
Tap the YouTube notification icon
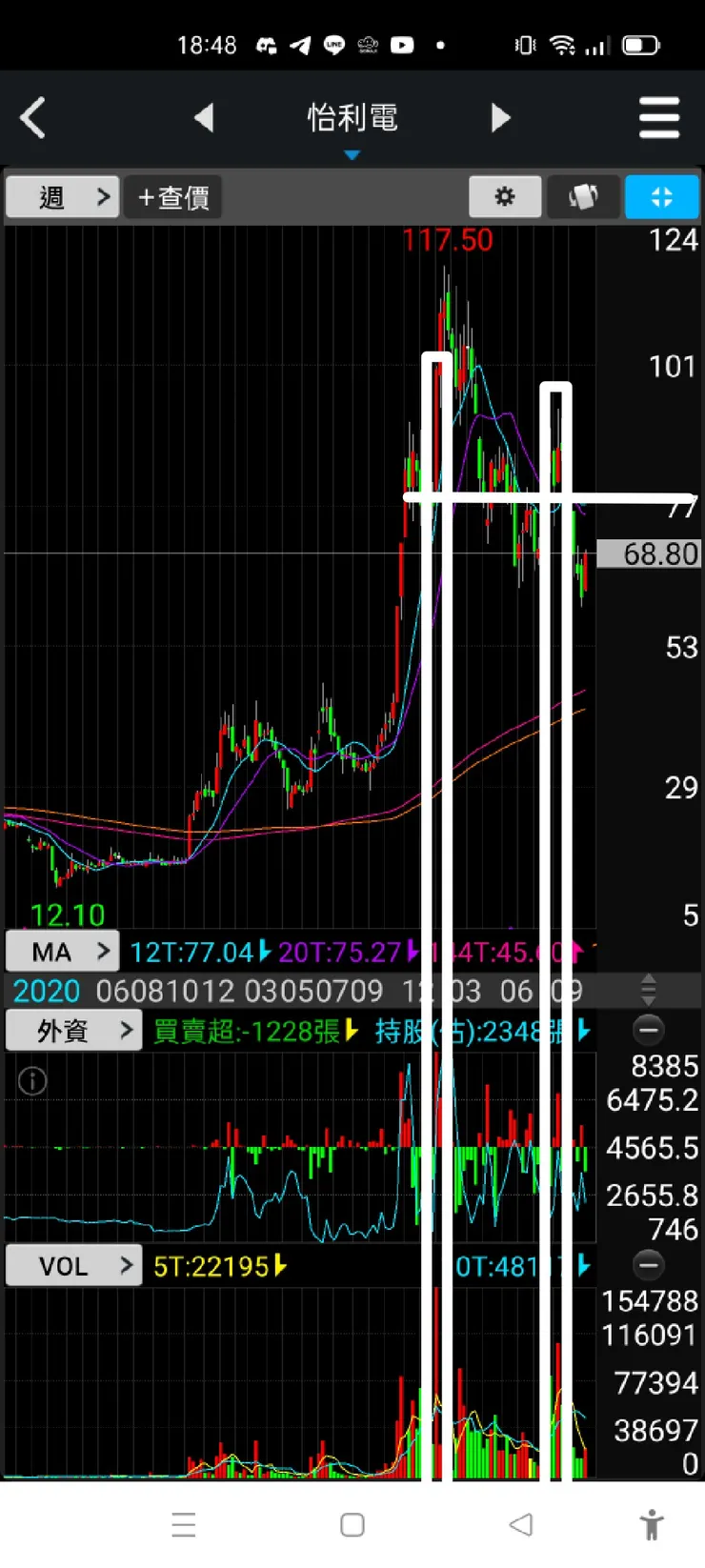pos(402,45)
